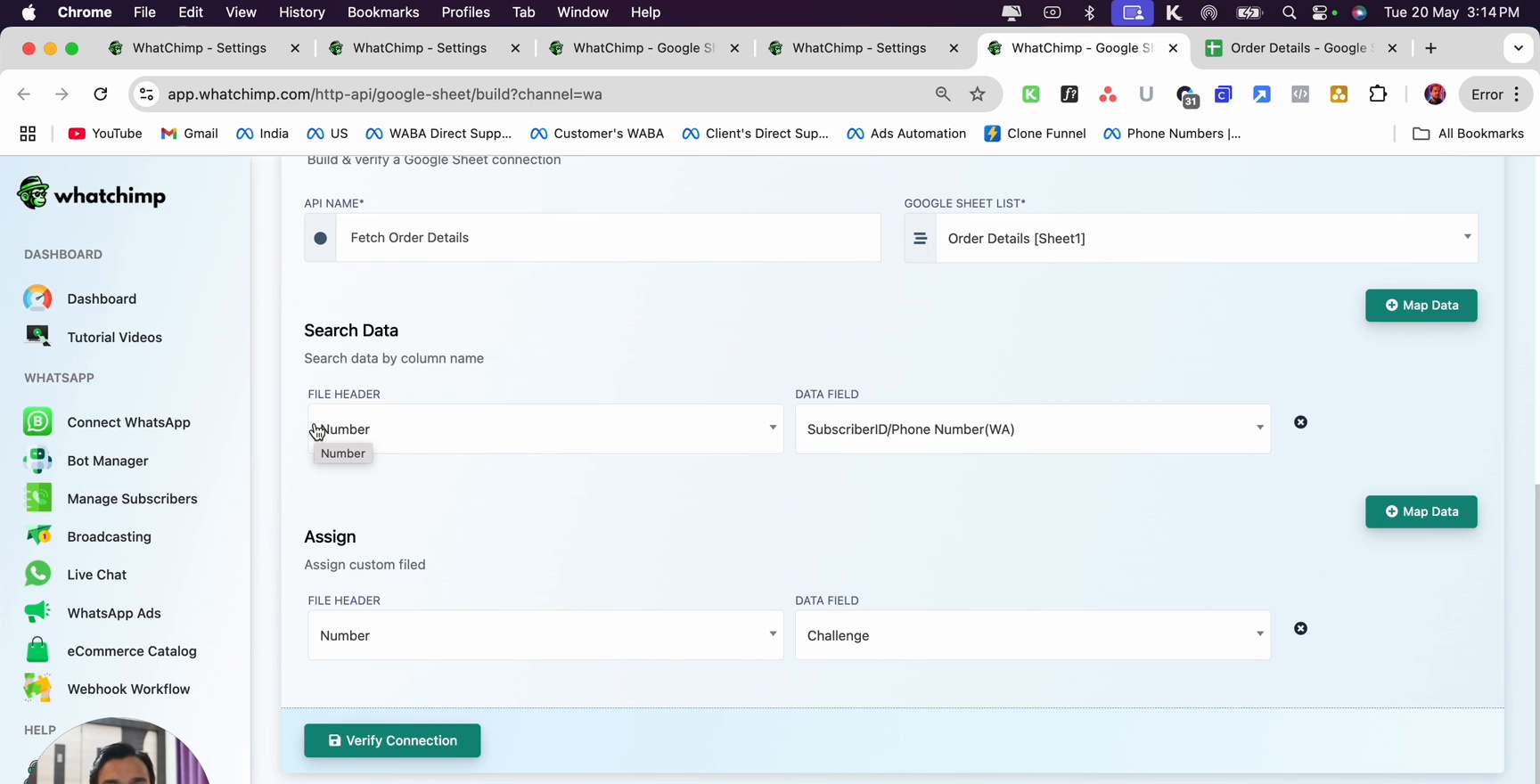This screenshot has height=784, width=1540.
Task: Open the Gmail bookmark
Action: 190,134
